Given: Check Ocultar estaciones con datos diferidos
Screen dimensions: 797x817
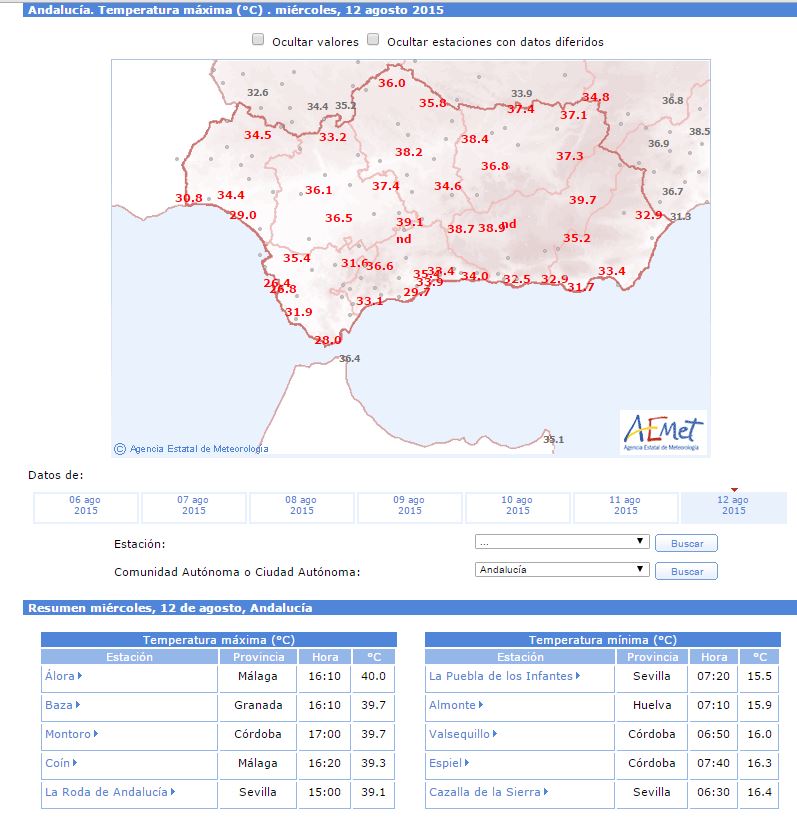Looking at the screenshot, I should click(x=374, y=40).
